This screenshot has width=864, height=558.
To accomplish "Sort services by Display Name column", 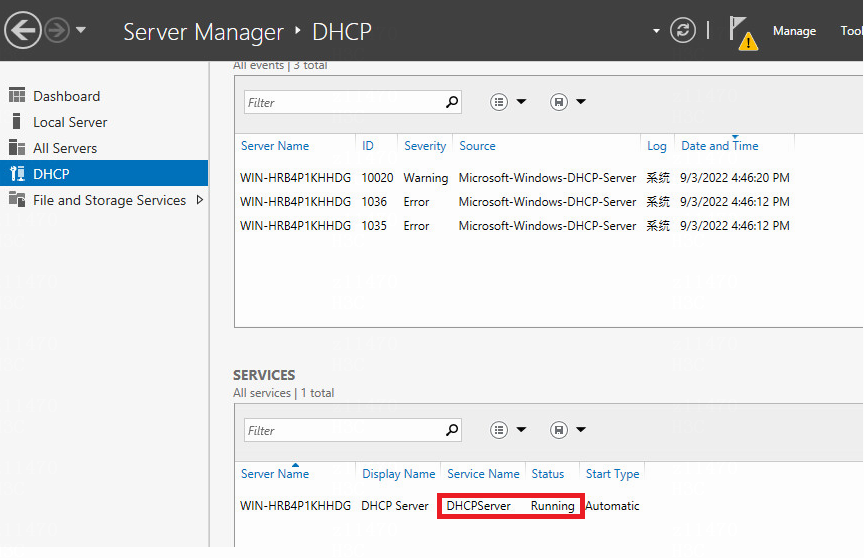I will [398, 474].
